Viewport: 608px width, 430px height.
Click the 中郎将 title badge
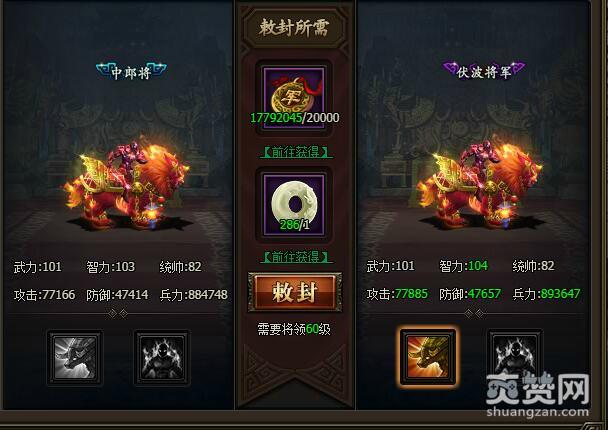click(x=131, y=72)
